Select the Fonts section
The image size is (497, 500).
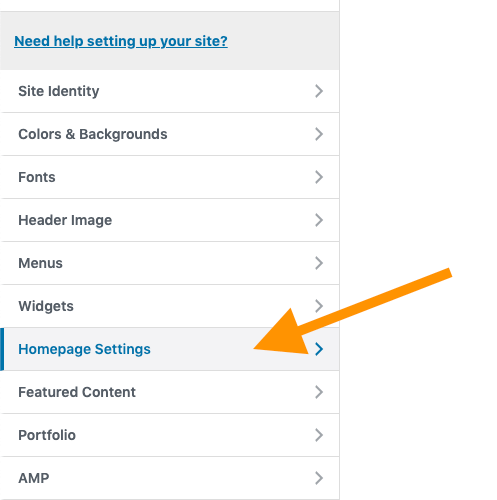pyautogui.click(x=170, y=177)
